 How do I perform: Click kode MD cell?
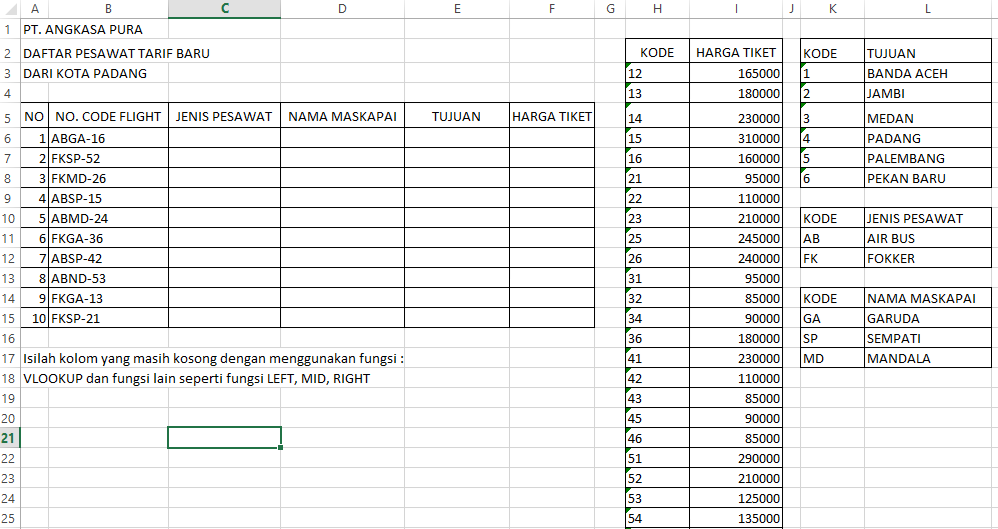833,358
